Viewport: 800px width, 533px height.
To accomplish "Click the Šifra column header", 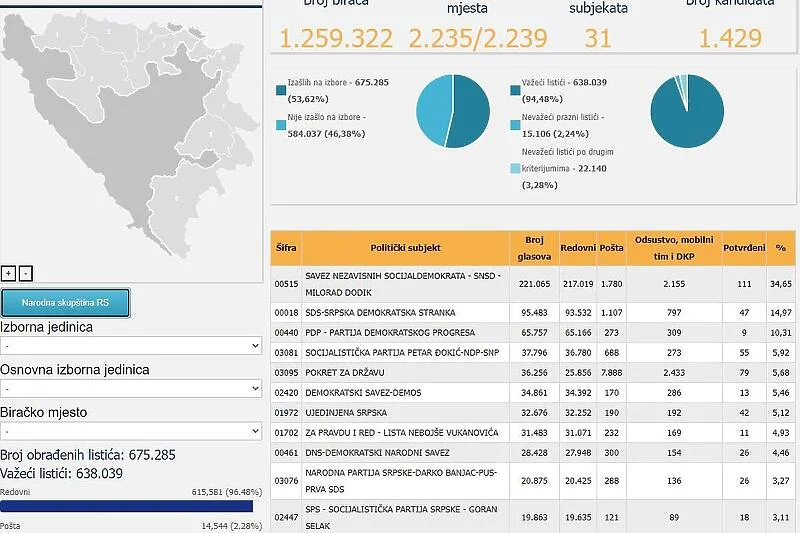I will pos(285,247).
